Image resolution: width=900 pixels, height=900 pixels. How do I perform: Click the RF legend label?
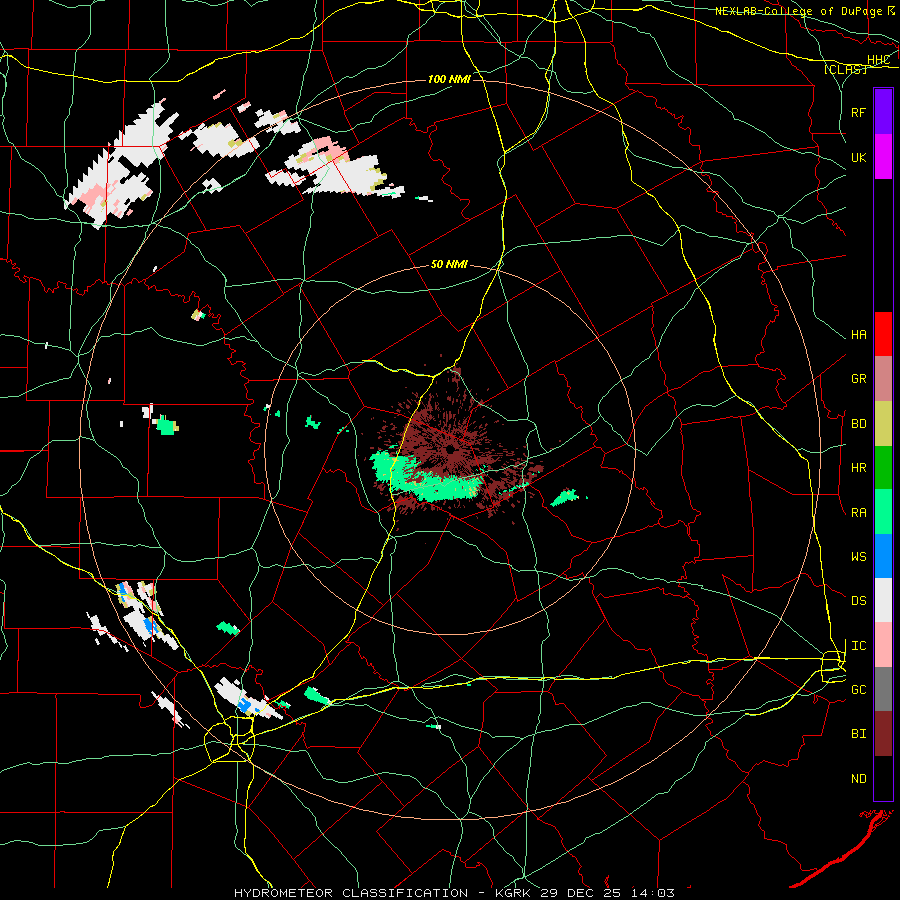[x=858, y=112]
